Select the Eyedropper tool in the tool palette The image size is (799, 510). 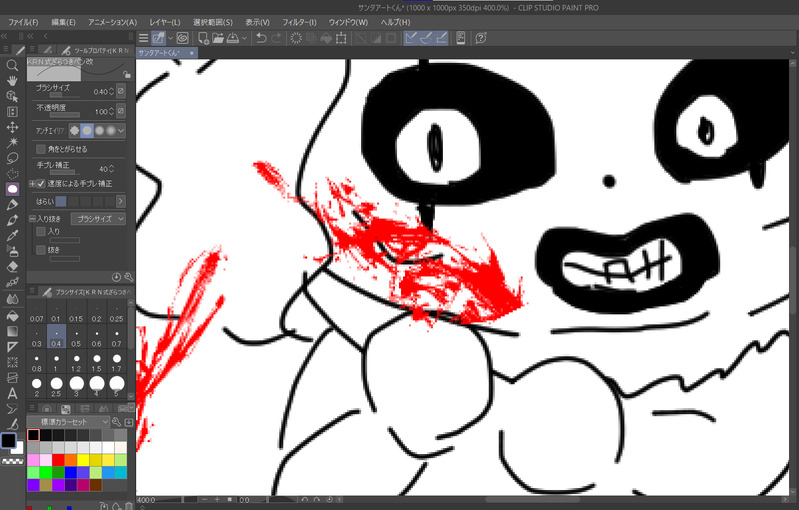coord(12,235)
